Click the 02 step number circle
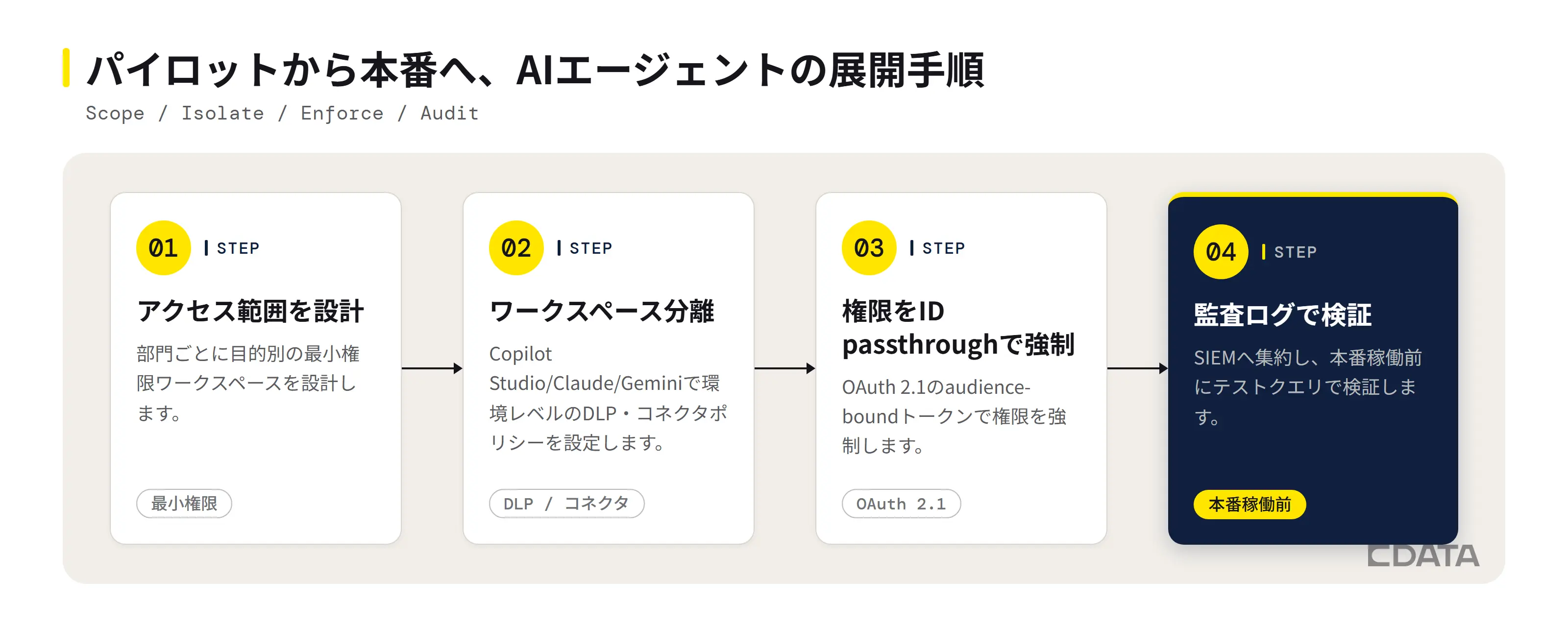The width and height of the screenshot is (1568, 627). 516,248
